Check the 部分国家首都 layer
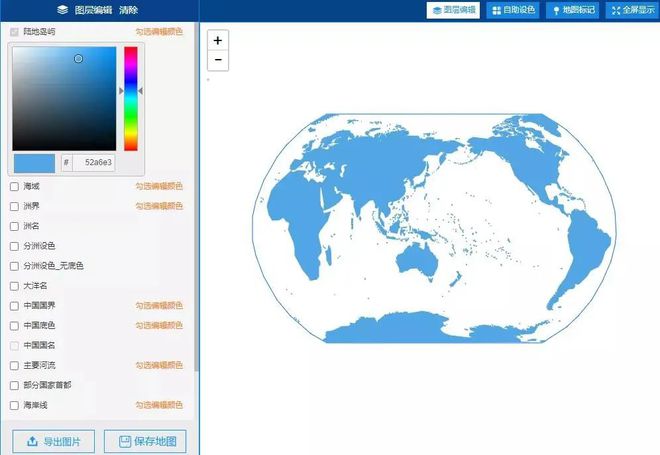The height and width of the screenshot is (455, 660). [14, 386]
